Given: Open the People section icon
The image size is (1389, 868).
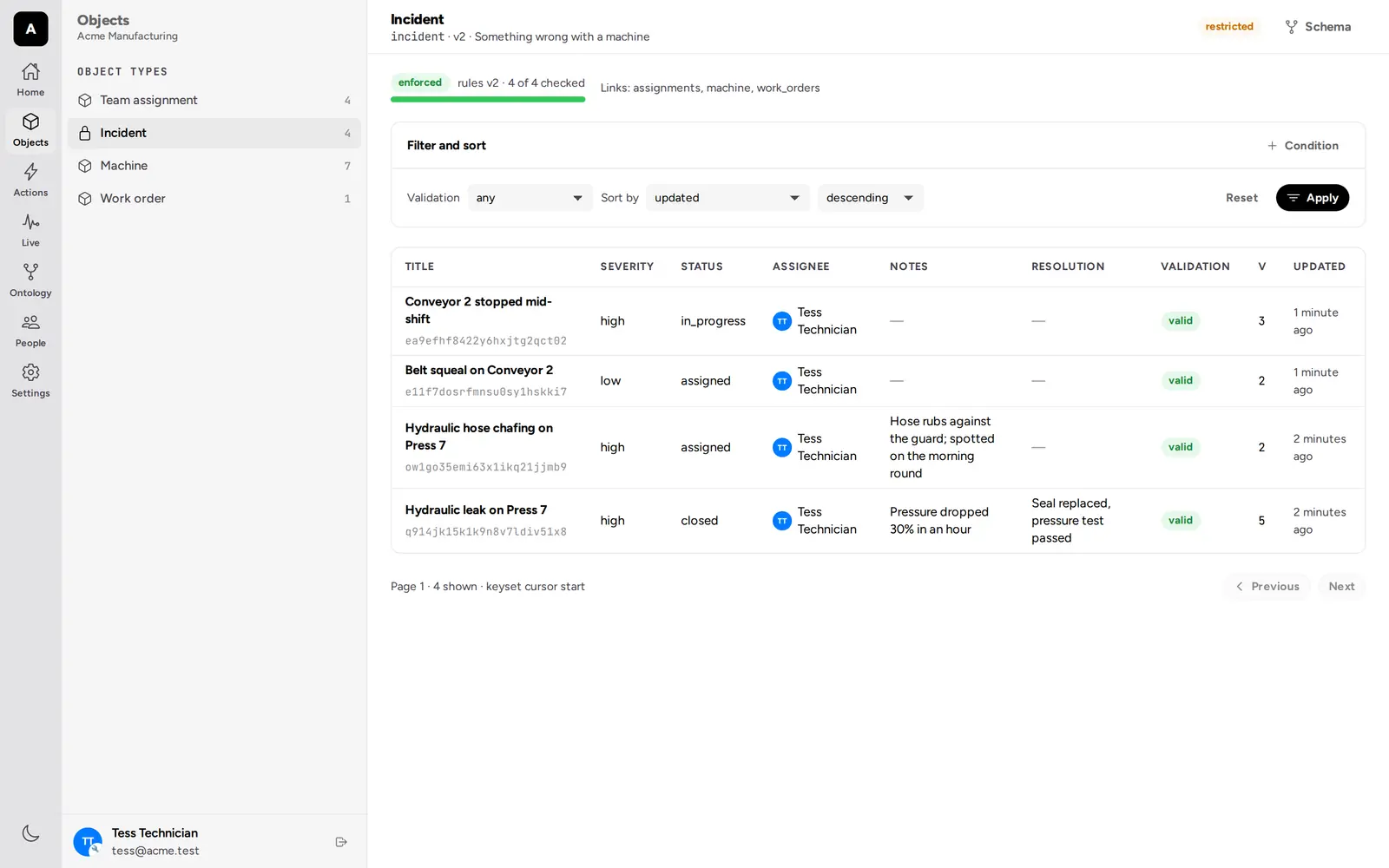Looking at the screenshot, I should click(x=30, y=323).
